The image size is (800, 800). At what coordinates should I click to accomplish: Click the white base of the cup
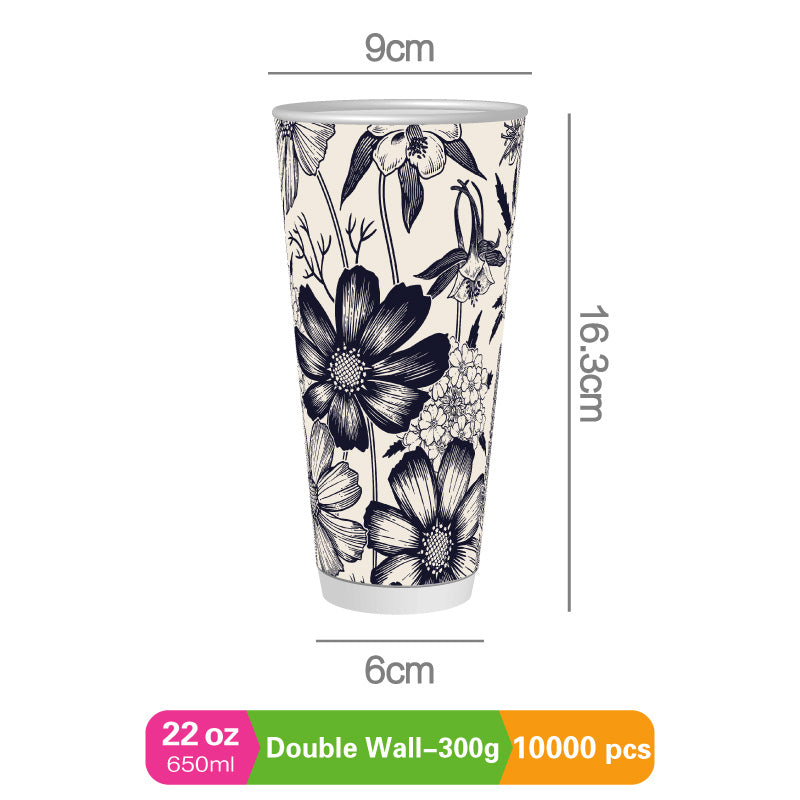click(x=397, y=595)
